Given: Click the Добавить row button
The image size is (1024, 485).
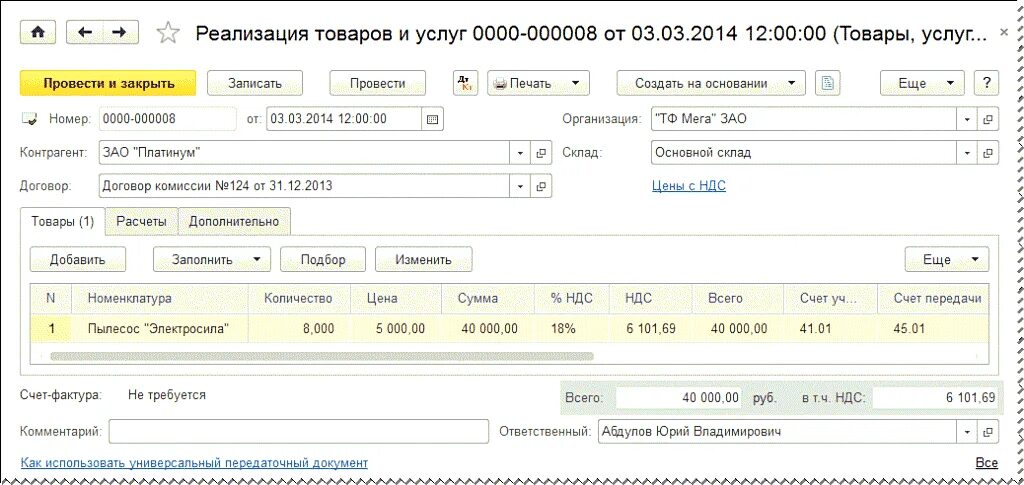Looking at the screenshot, I should tap(78, 259).
